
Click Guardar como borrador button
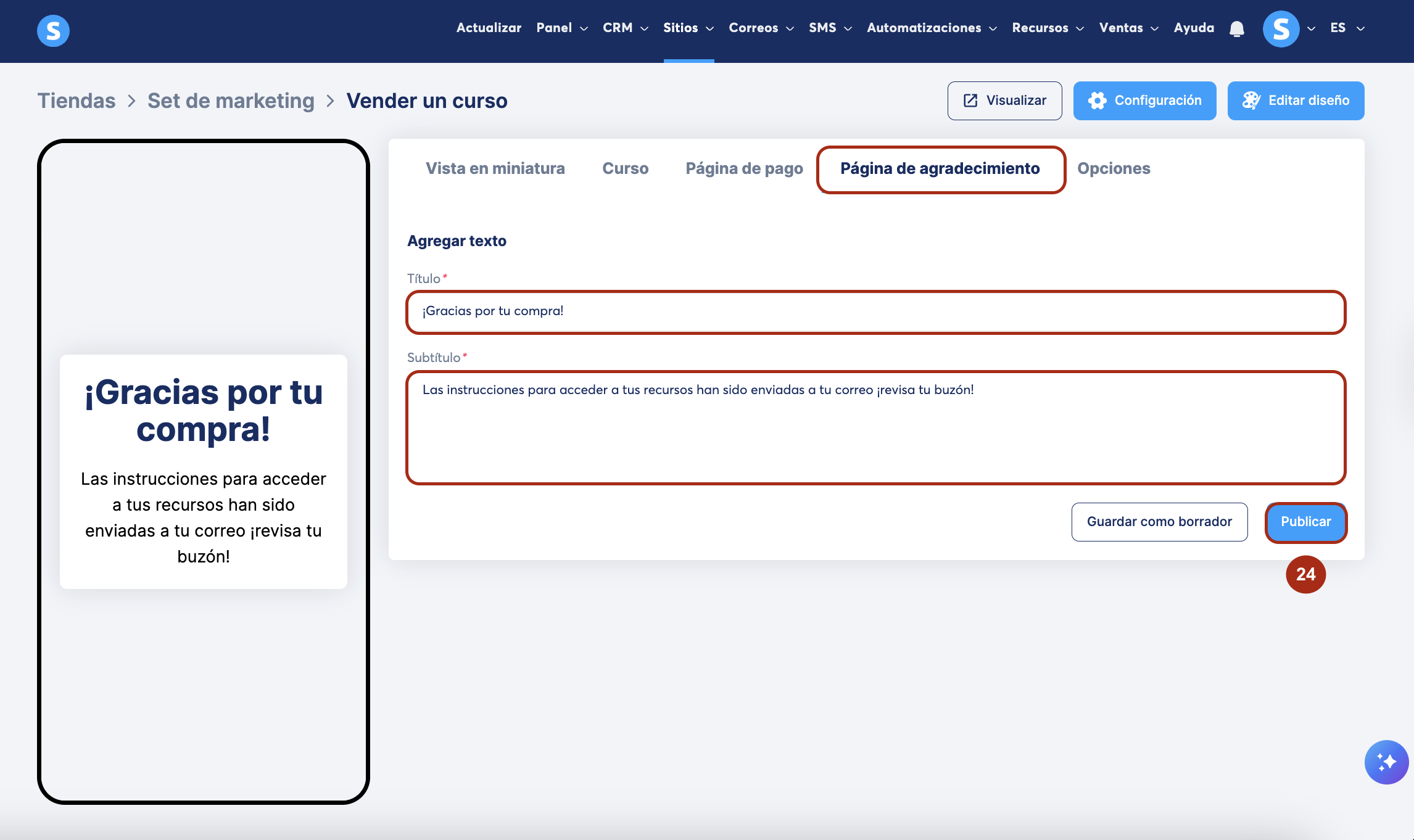tap(1159, 522)
